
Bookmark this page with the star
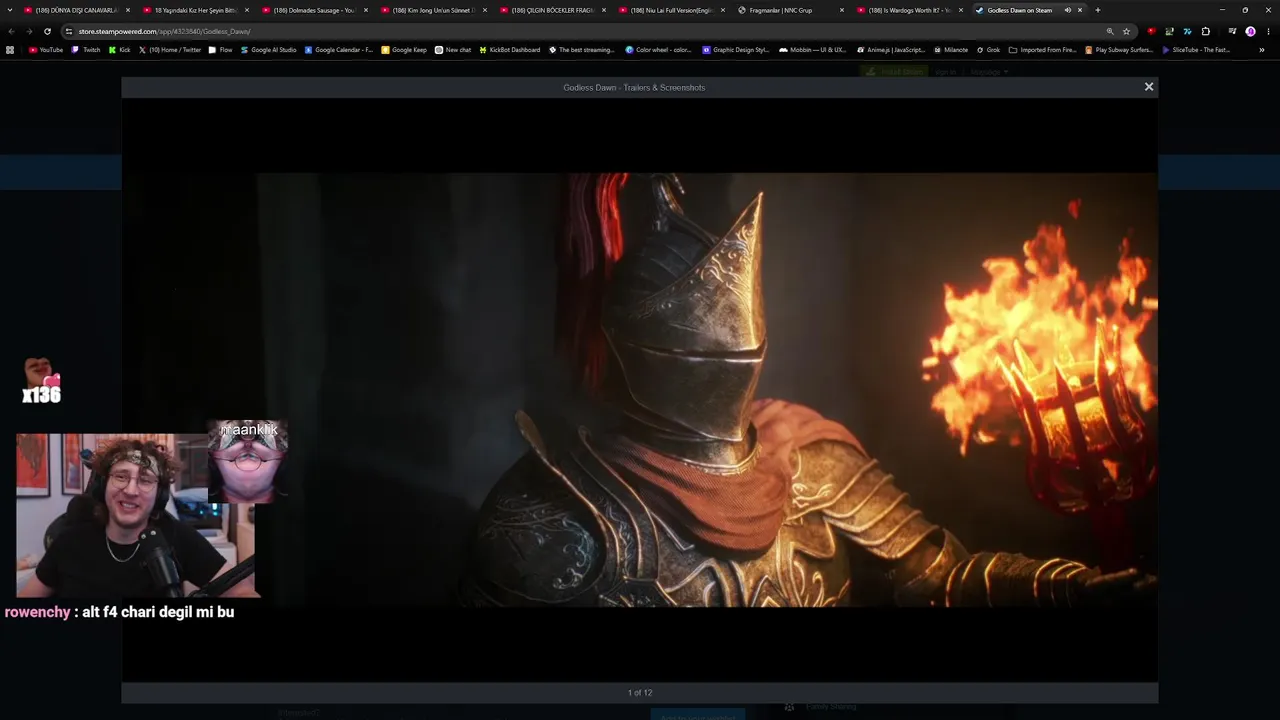1126,31
